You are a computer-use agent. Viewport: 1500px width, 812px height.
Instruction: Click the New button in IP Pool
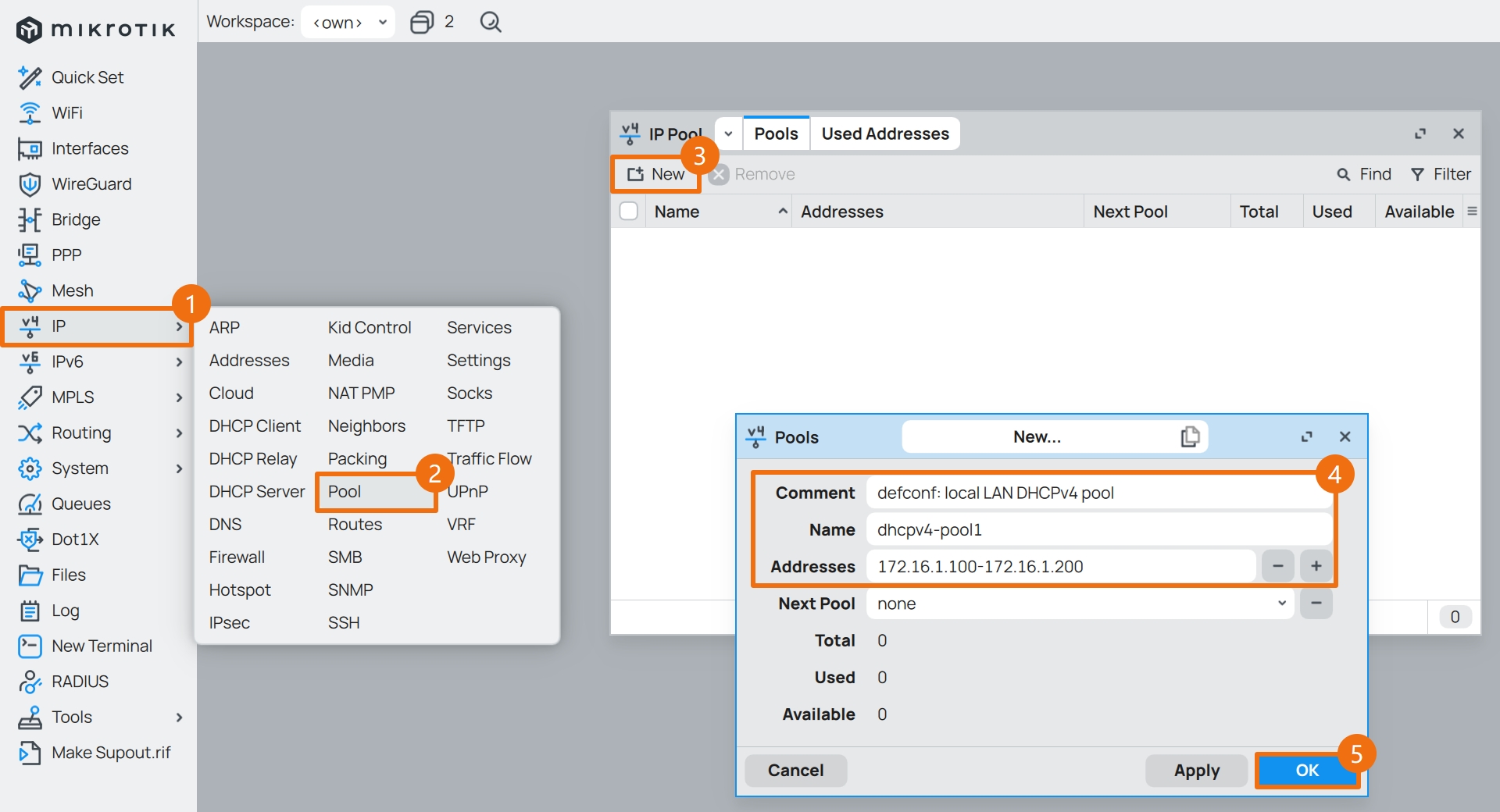coord(655,174)
